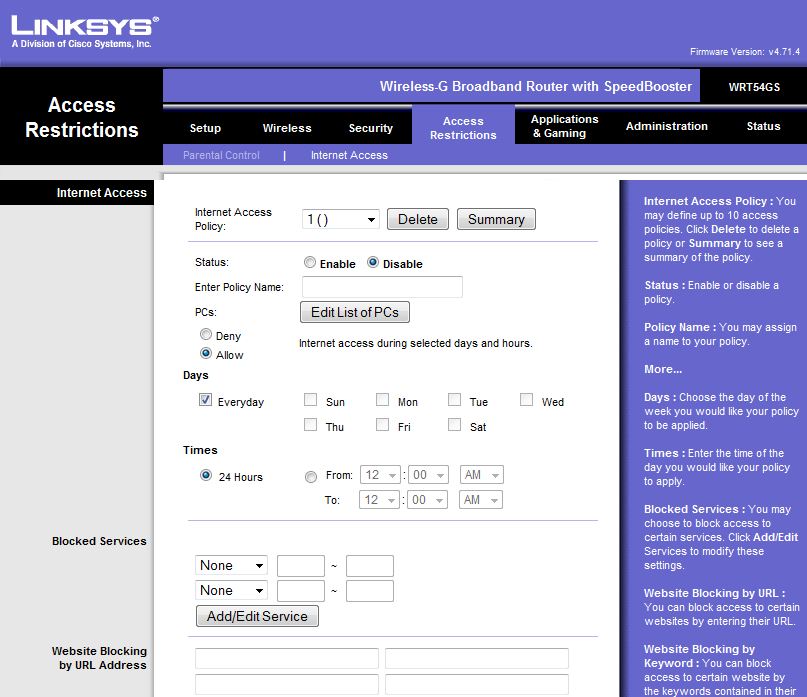The width and height of the screenshot is (807, 697).
Task: Switch to the Wireless tab
Action: coord(287,128)
